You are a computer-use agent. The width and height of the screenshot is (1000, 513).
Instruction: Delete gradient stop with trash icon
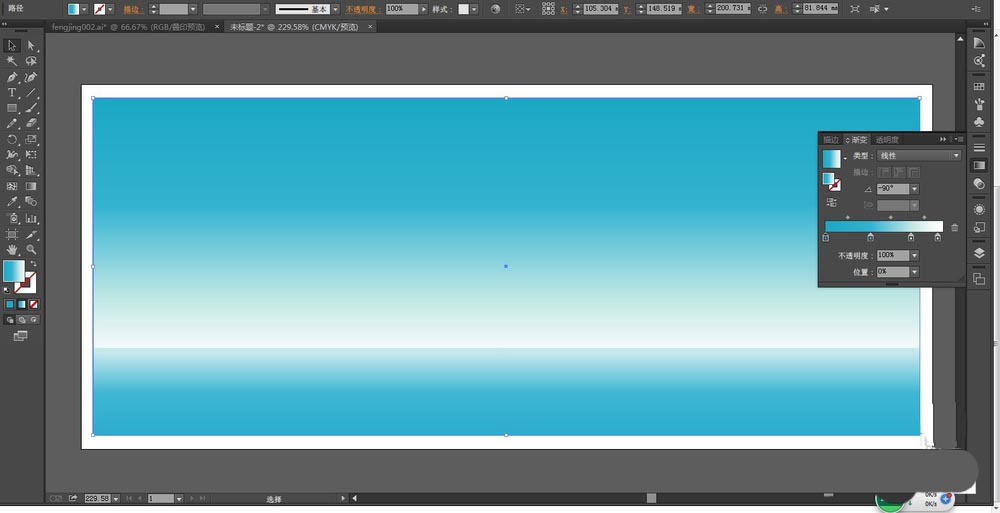(954, 227)
